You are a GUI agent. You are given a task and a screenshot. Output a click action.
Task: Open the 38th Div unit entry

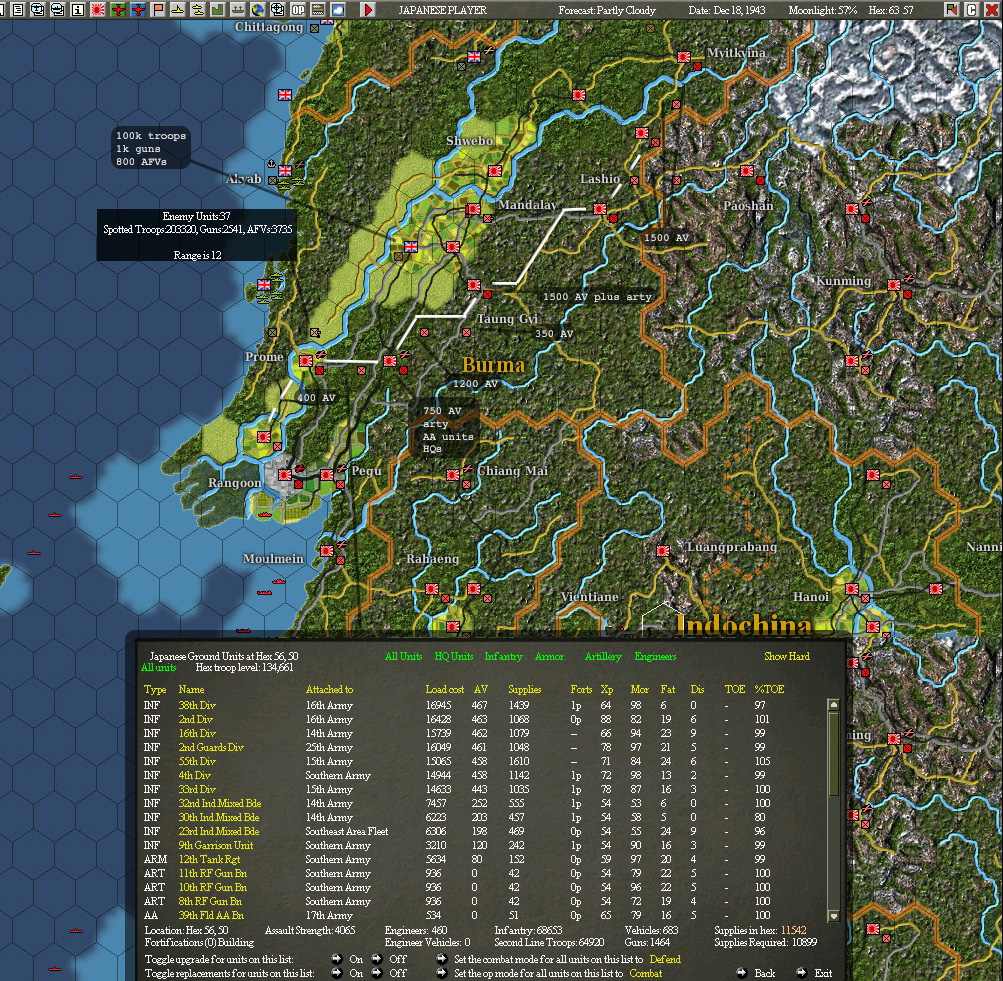coord(197,705)
